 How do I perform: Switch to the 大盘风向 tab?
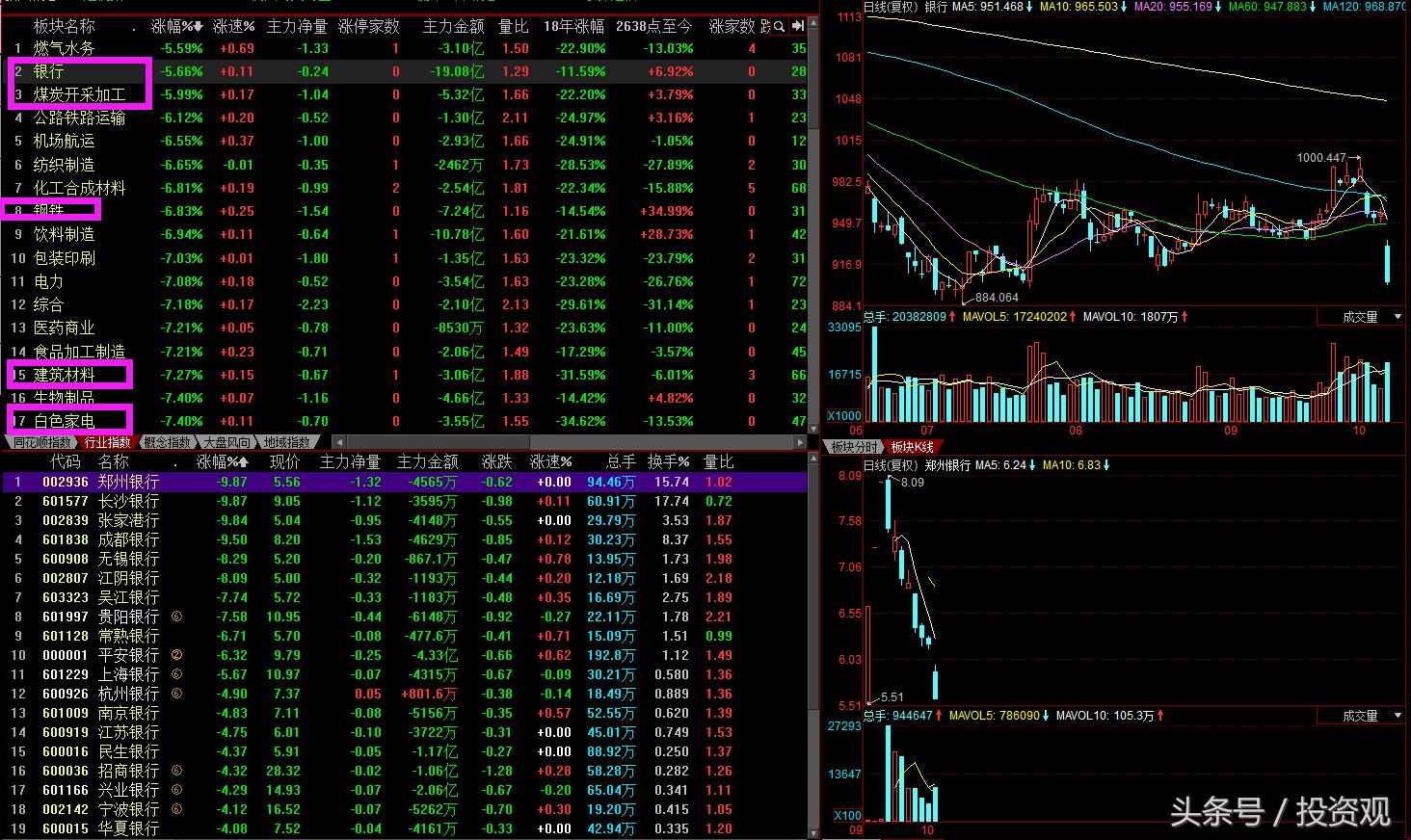226,442
